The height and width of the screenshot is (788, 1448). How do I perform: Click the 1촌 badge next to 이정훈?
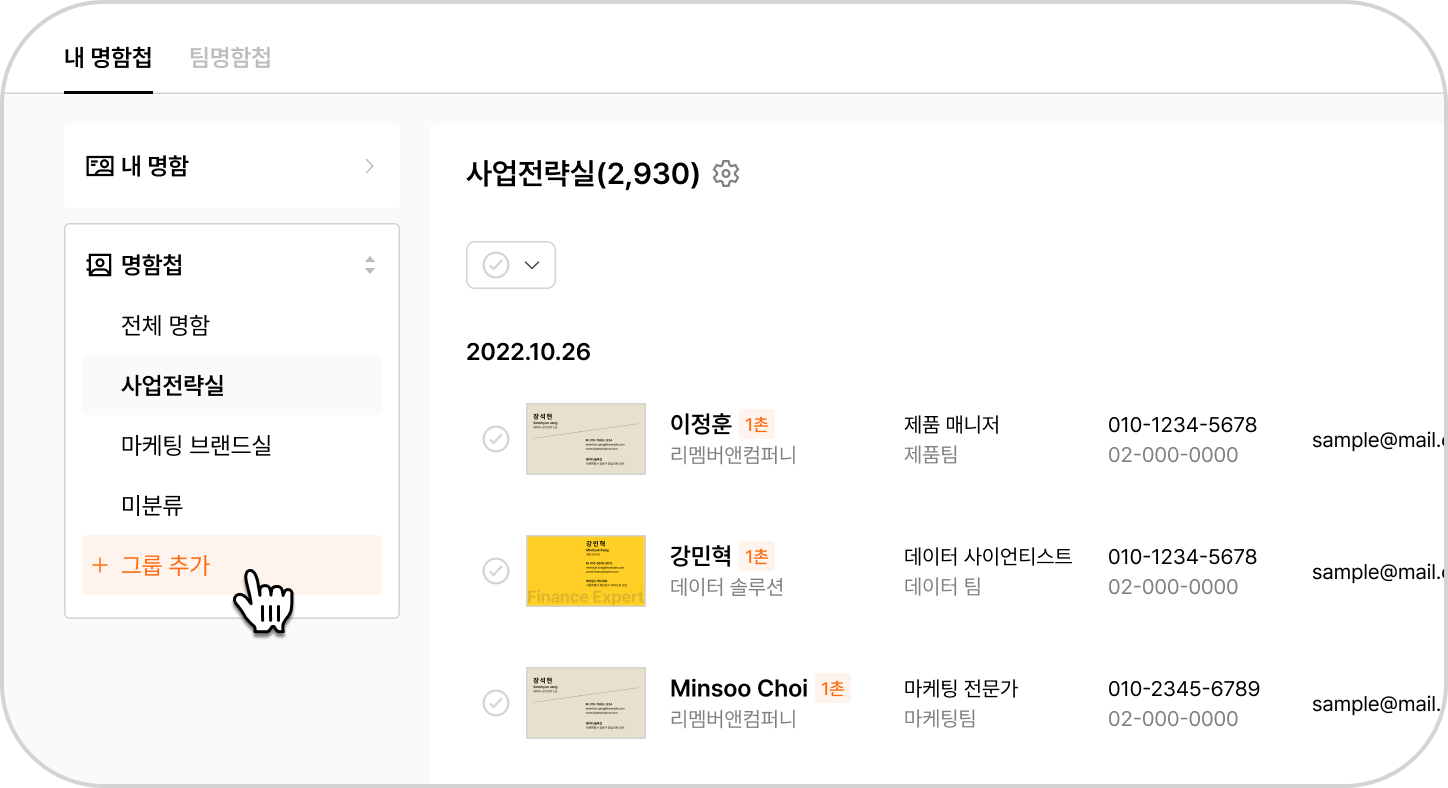757,424
